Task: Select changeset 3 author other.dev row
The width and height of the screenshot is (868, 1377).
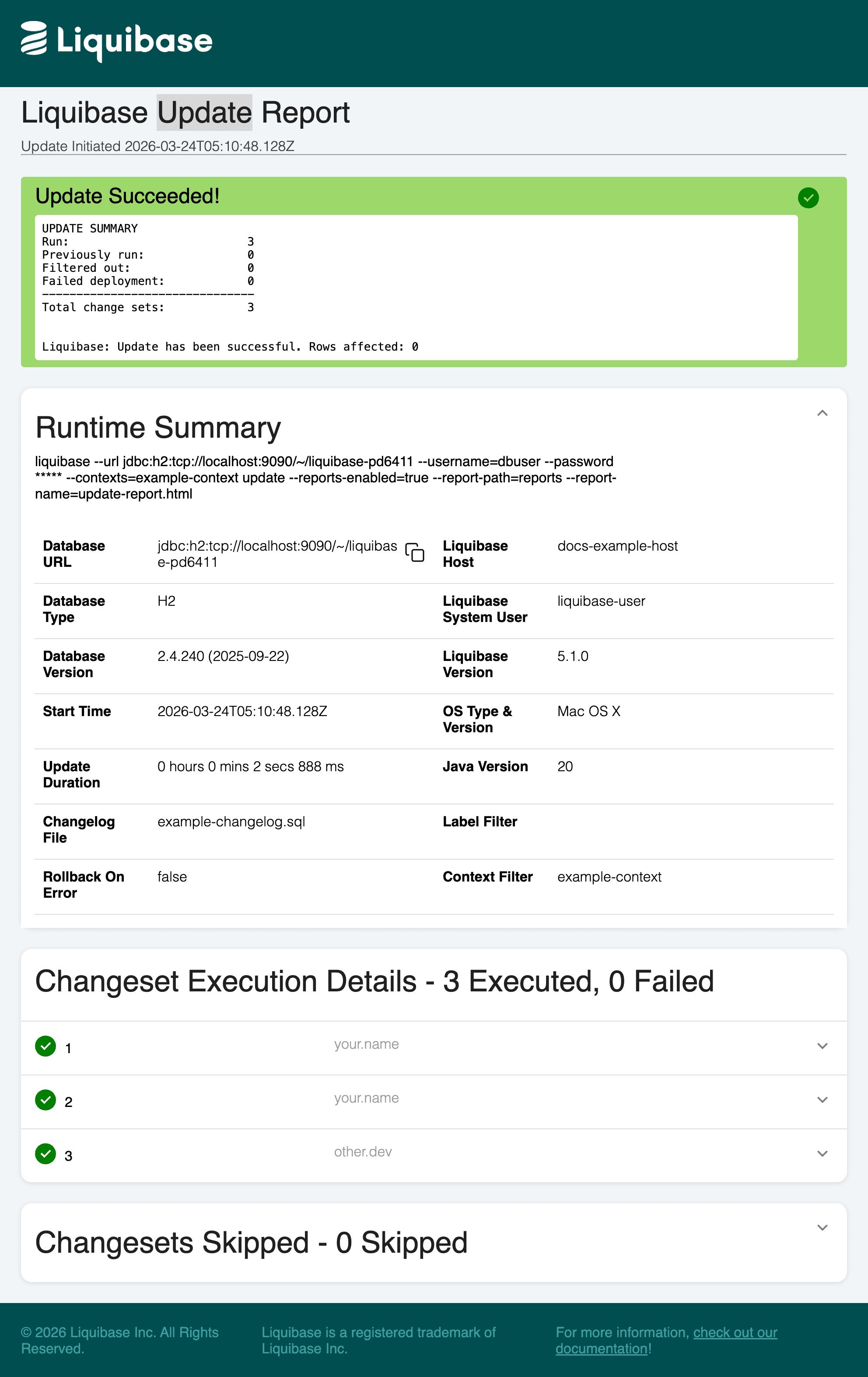Action: (x=434, y=1155)
